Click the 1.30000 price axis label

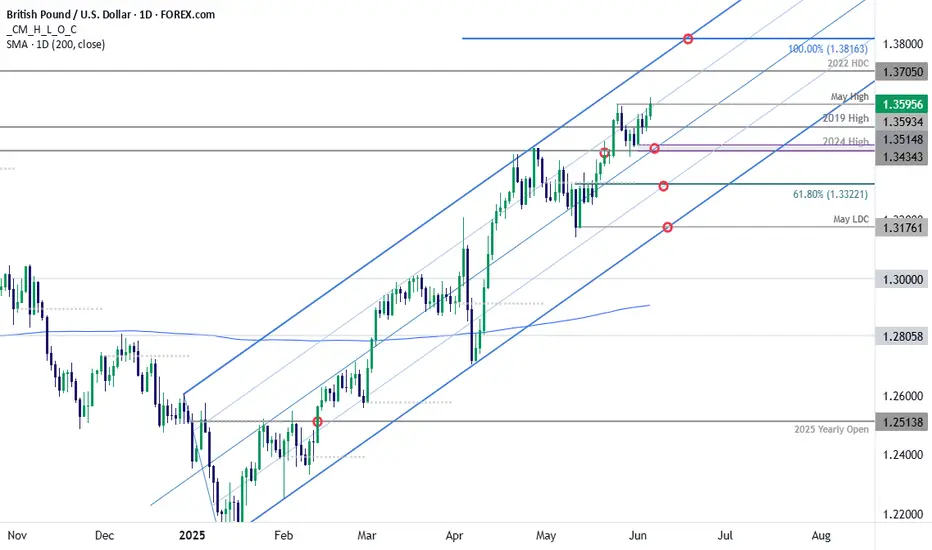(902, 279)
